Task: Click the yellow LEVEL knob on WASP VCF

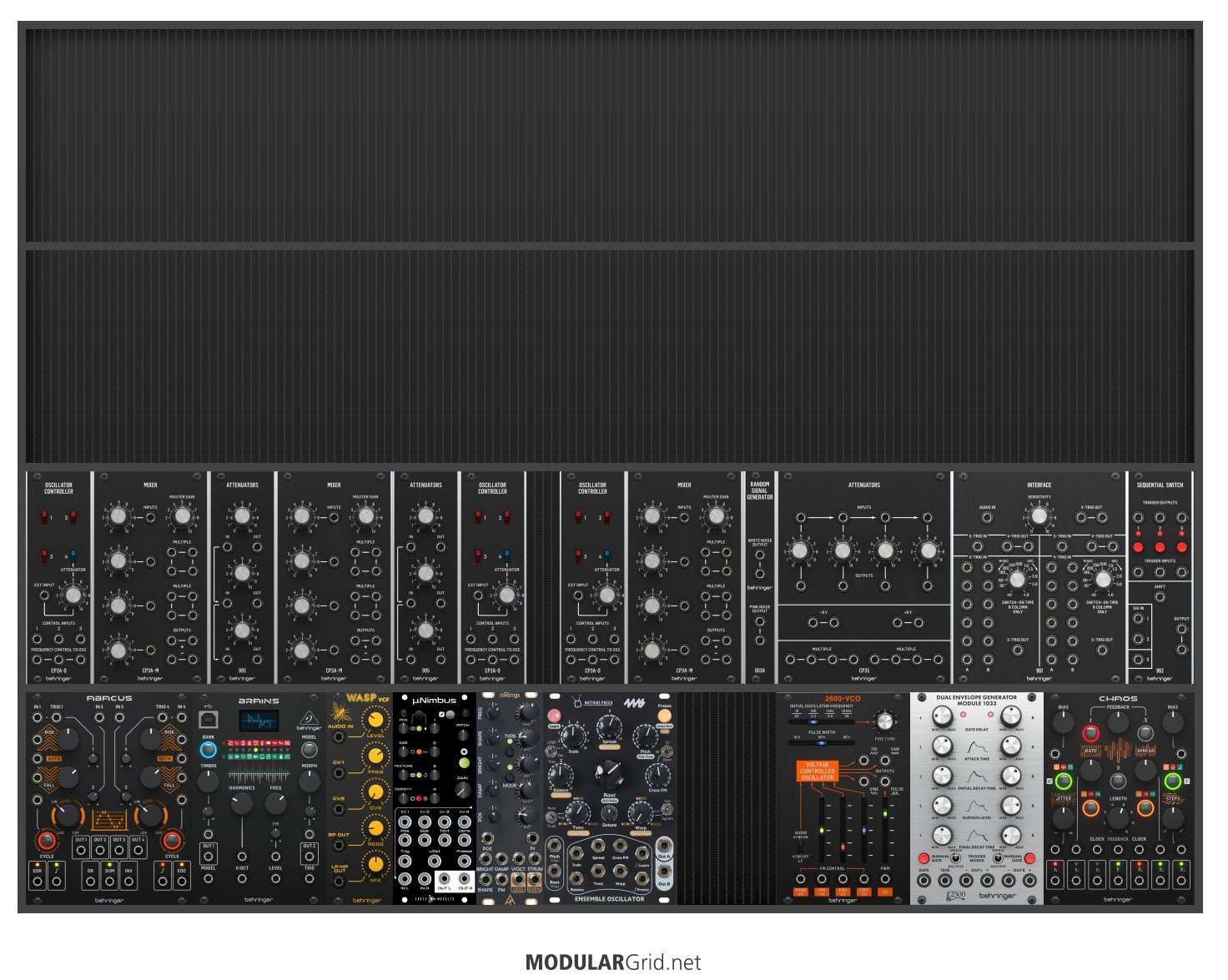Action: coord(376,719)
